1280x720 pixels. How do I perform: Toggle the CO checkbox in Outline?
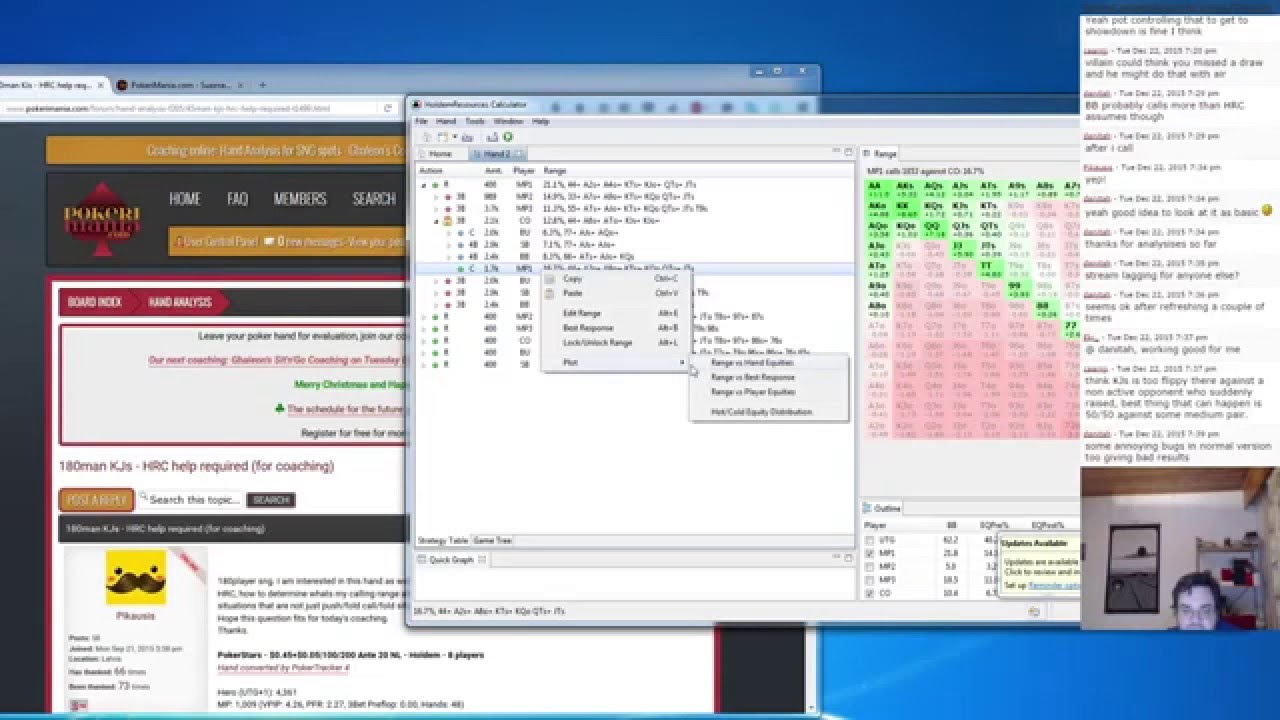coord(870,593)
